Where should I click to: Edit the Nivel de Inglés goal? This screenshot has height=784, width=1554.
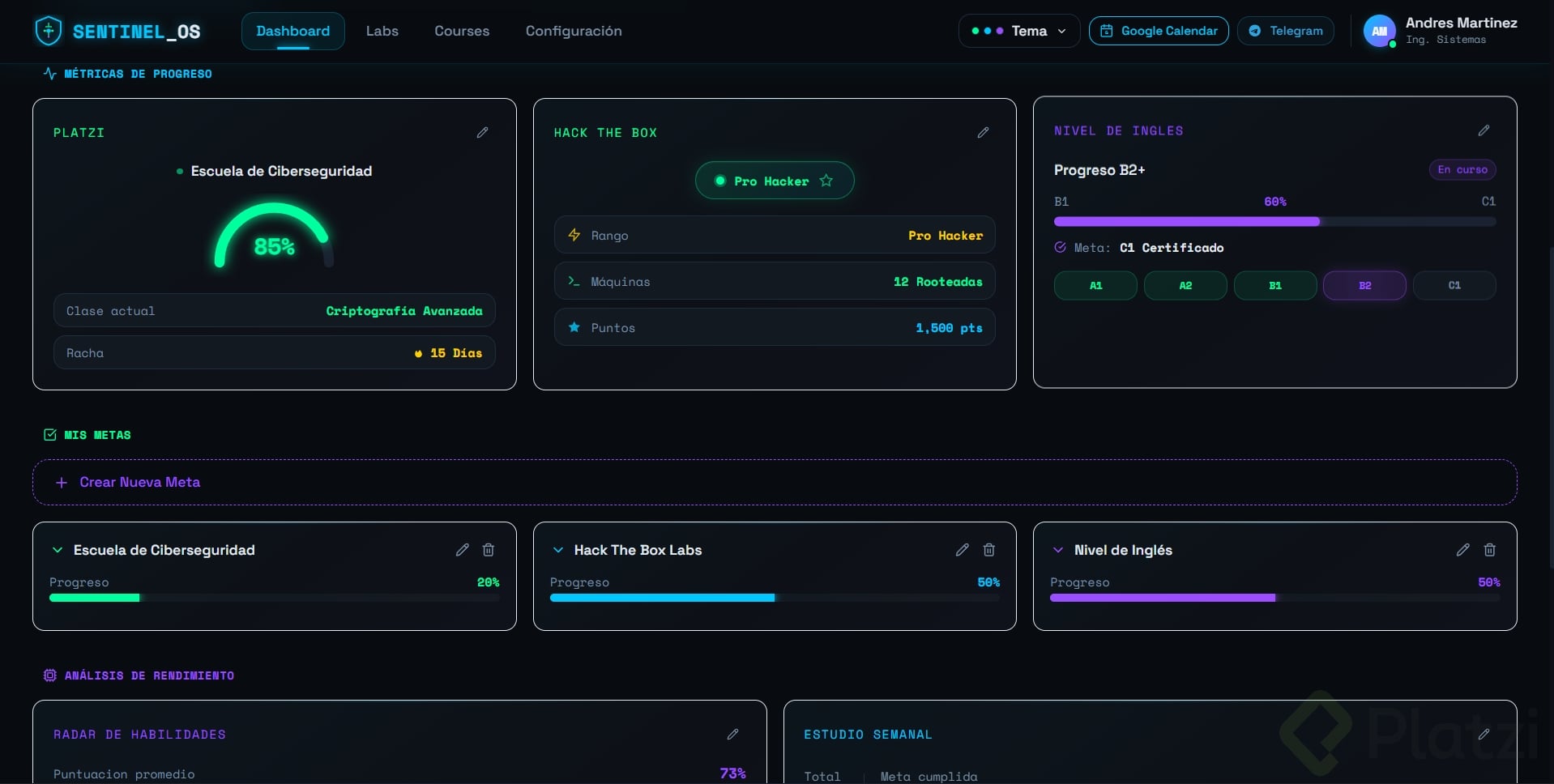point(1462,550)
